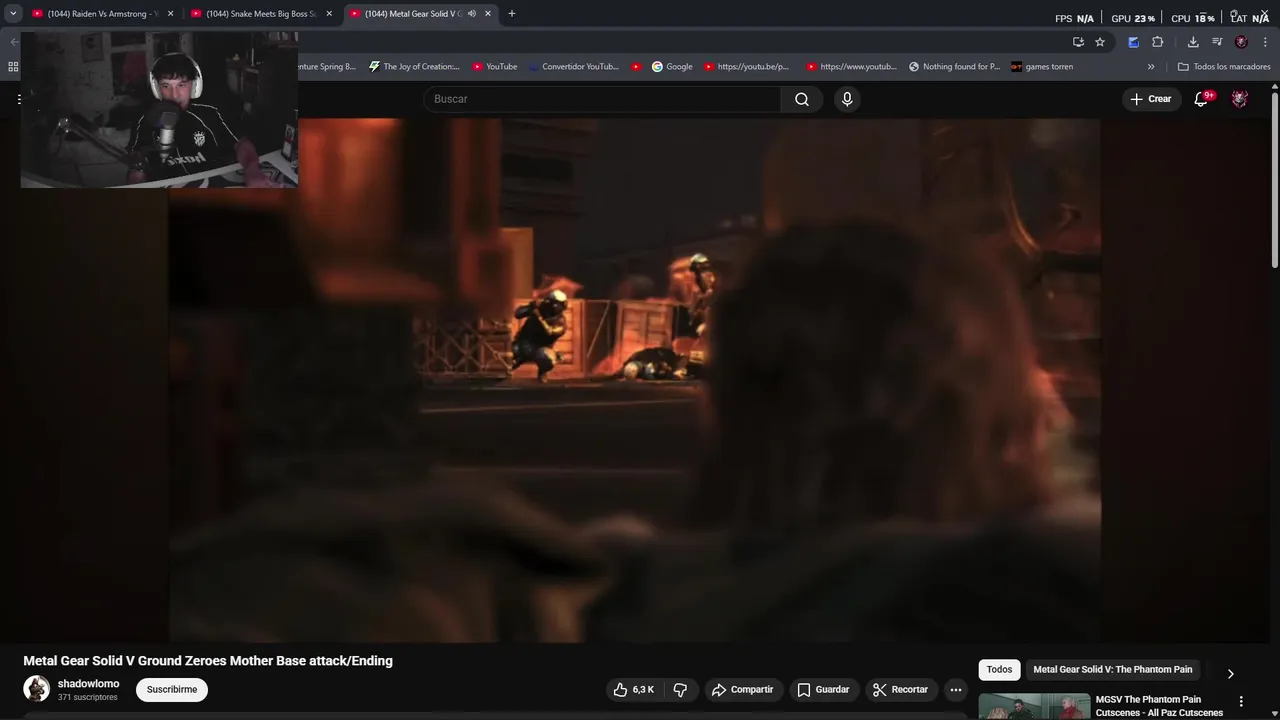Viewport: 1280px width, 720px height.
Task: Open the enture Spring B... bookmark
Action: click(327, 67)
